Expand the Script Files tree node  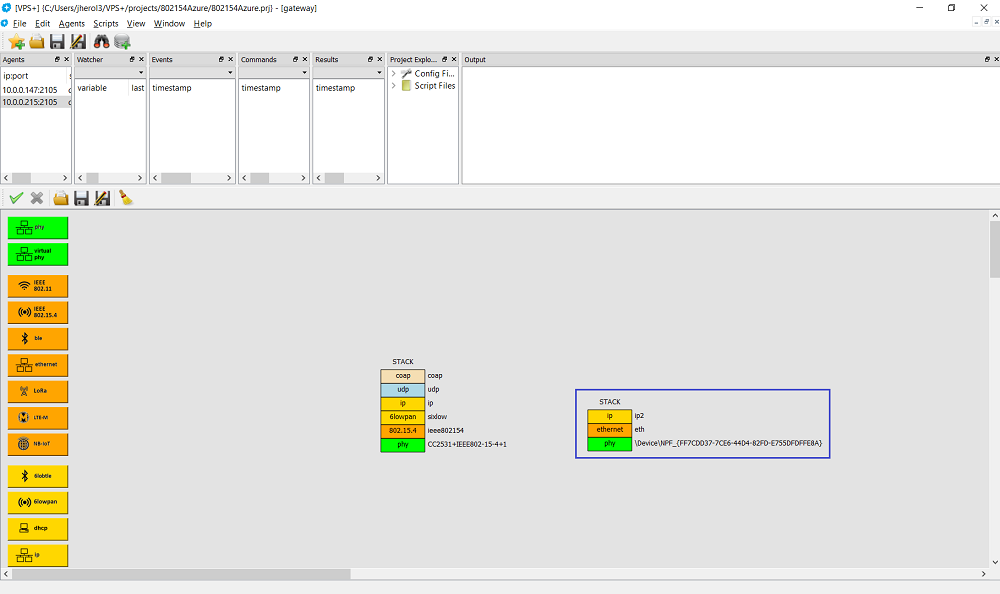[394, 86]
